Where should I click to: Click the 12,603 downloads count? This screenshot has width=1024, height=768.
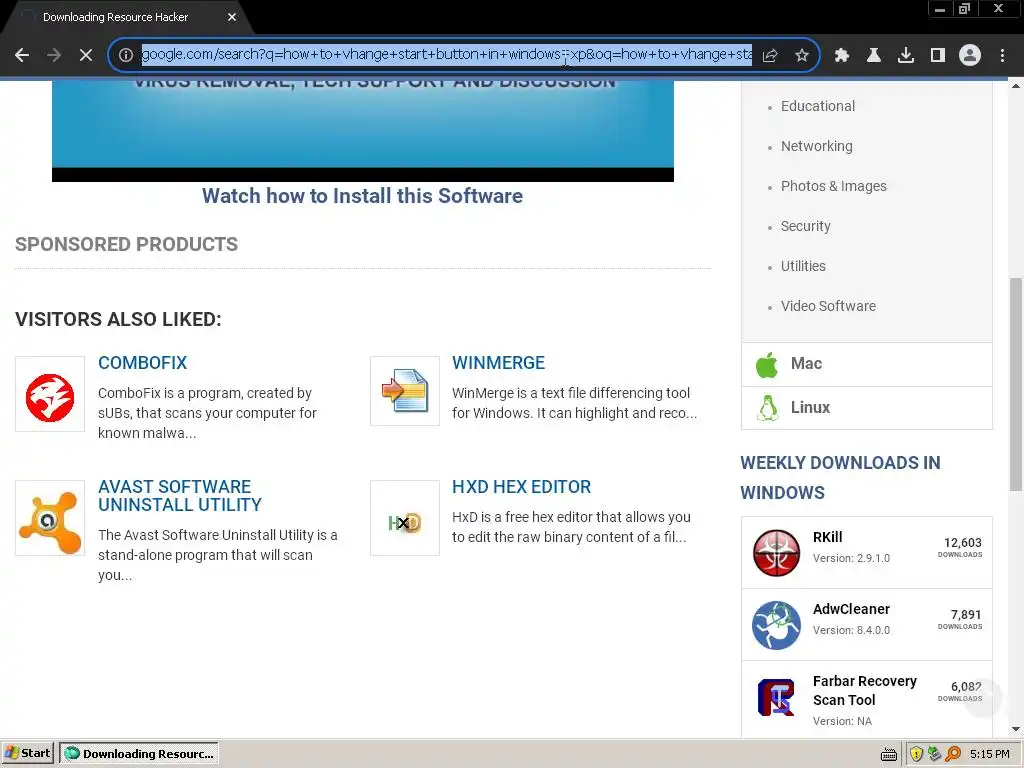(962, 543)
